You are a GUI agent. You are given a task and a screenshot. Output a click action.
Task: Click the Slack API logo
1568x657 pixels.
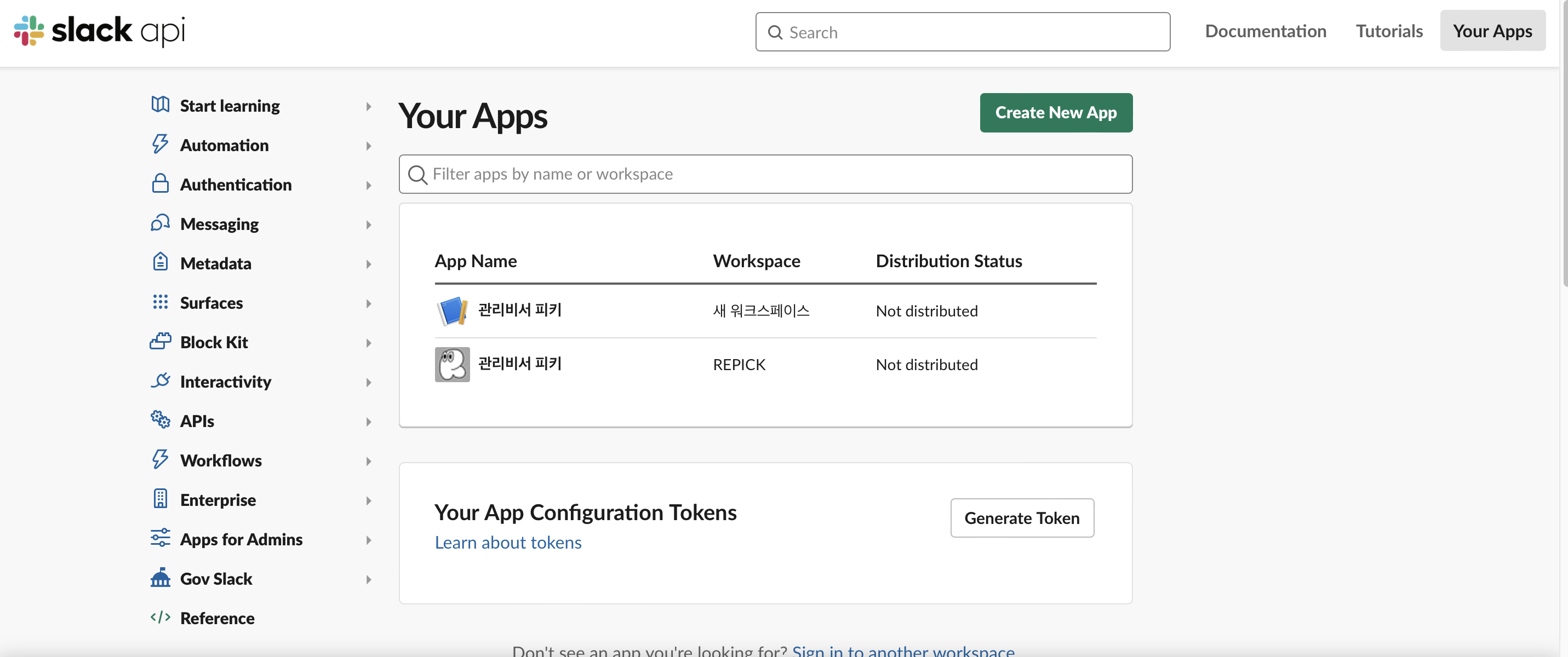click(x=99, y=31)
